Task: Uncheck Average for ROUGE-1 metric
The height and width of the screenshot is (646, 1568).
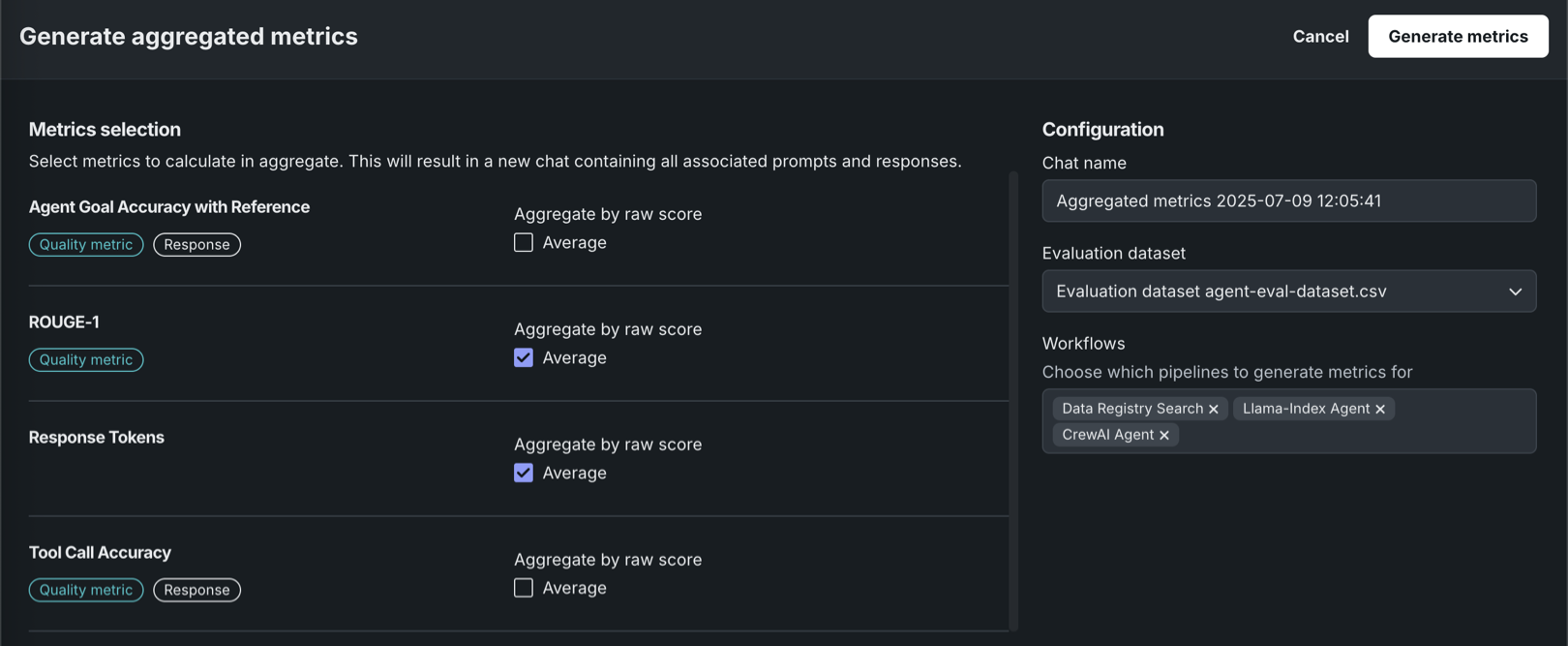Action: coord(524,358)
